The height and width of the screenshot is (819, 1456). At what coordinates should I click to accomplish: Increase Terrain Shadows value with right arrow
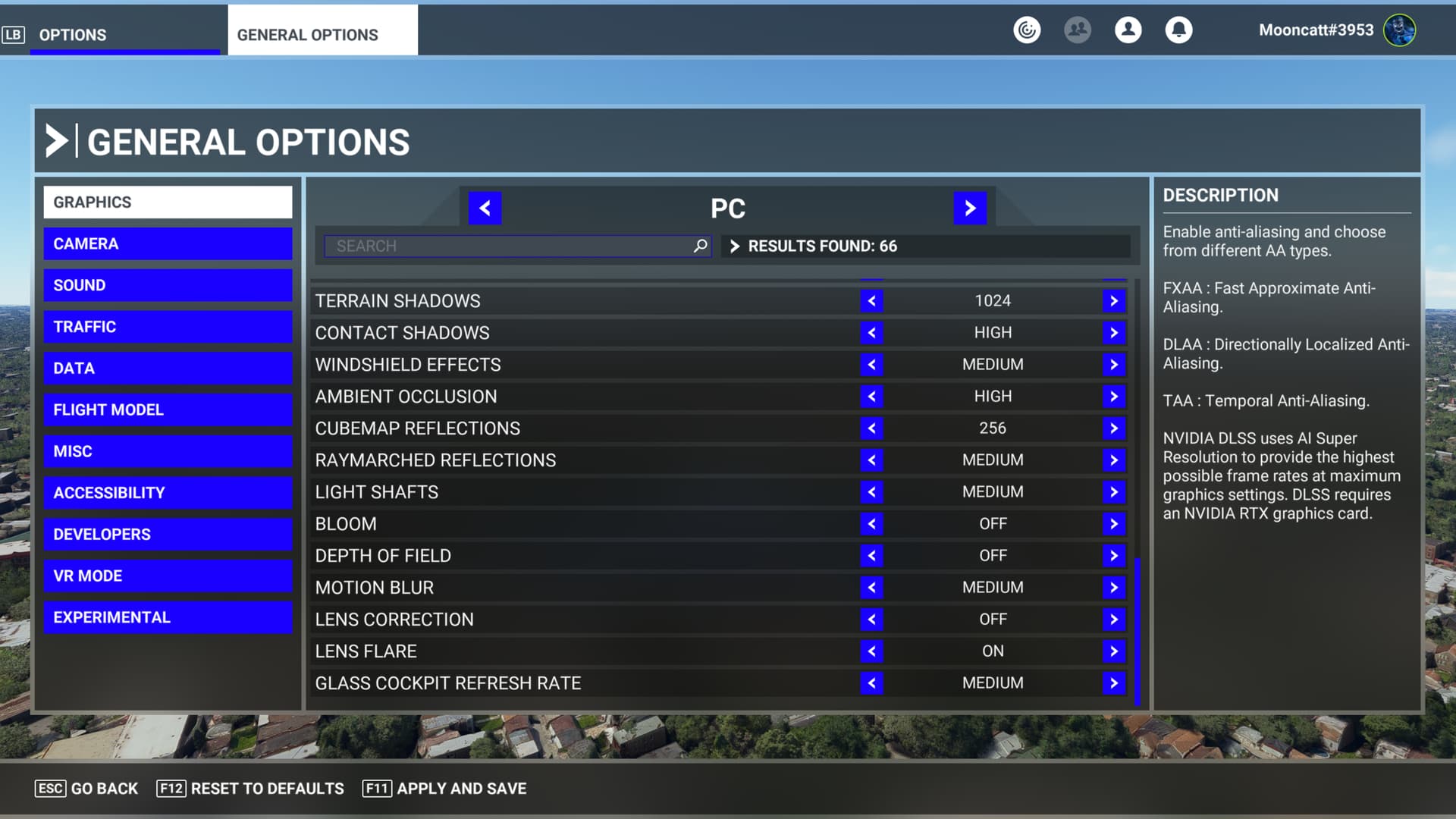pos(1113,301)
